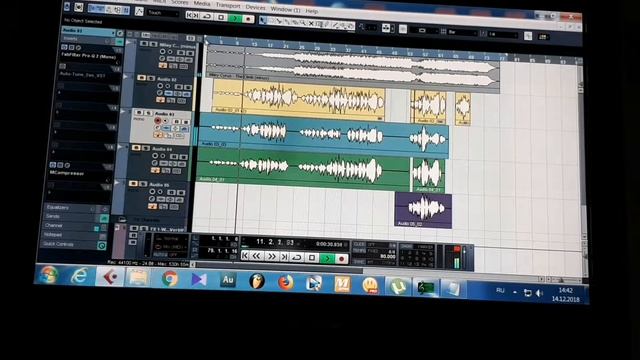Open the Transport menu
Image resolution: width=640 pixels, height=360 pixels.
tap(228, 5)
